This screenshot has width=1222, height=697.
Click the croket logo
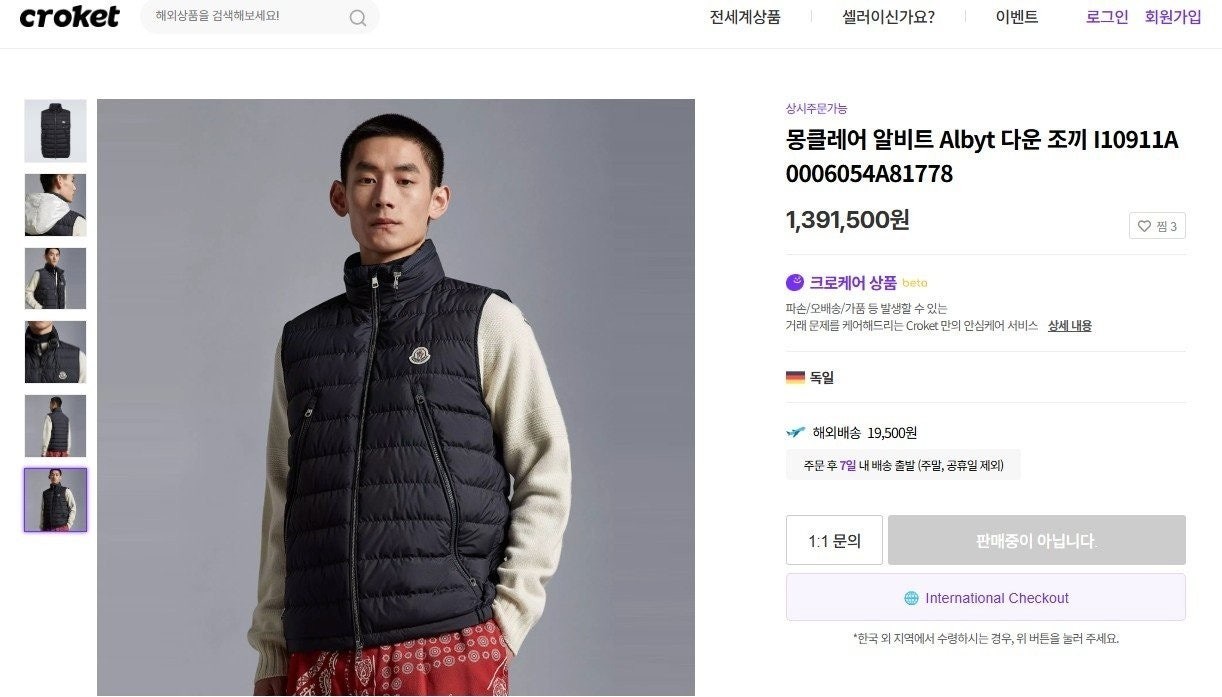(x=69, y=17)
